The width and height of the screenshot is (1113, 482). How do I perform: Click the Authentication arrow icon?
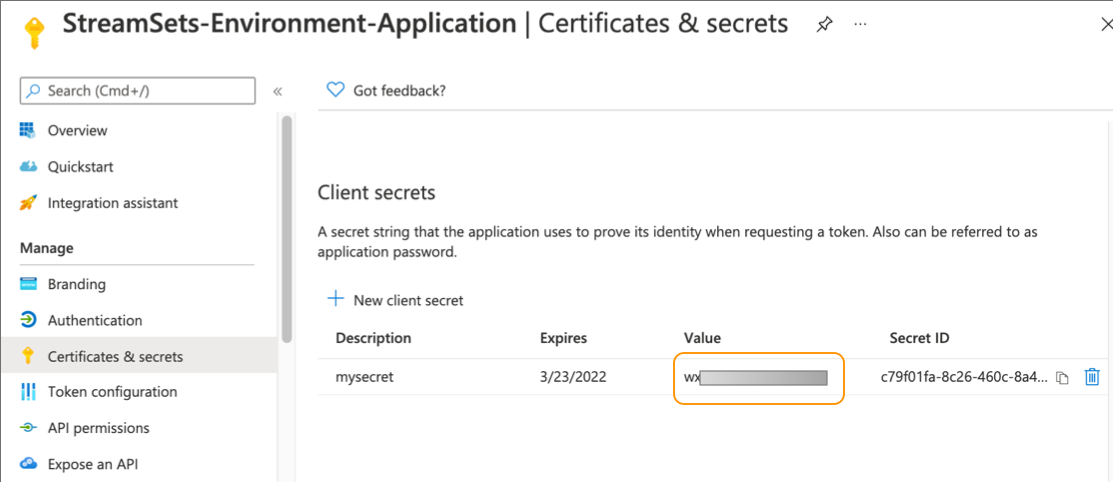coord(28,320)
